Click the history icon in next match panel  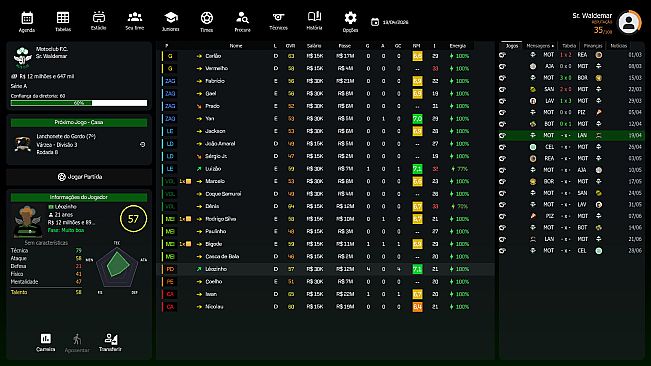[142, 144]
